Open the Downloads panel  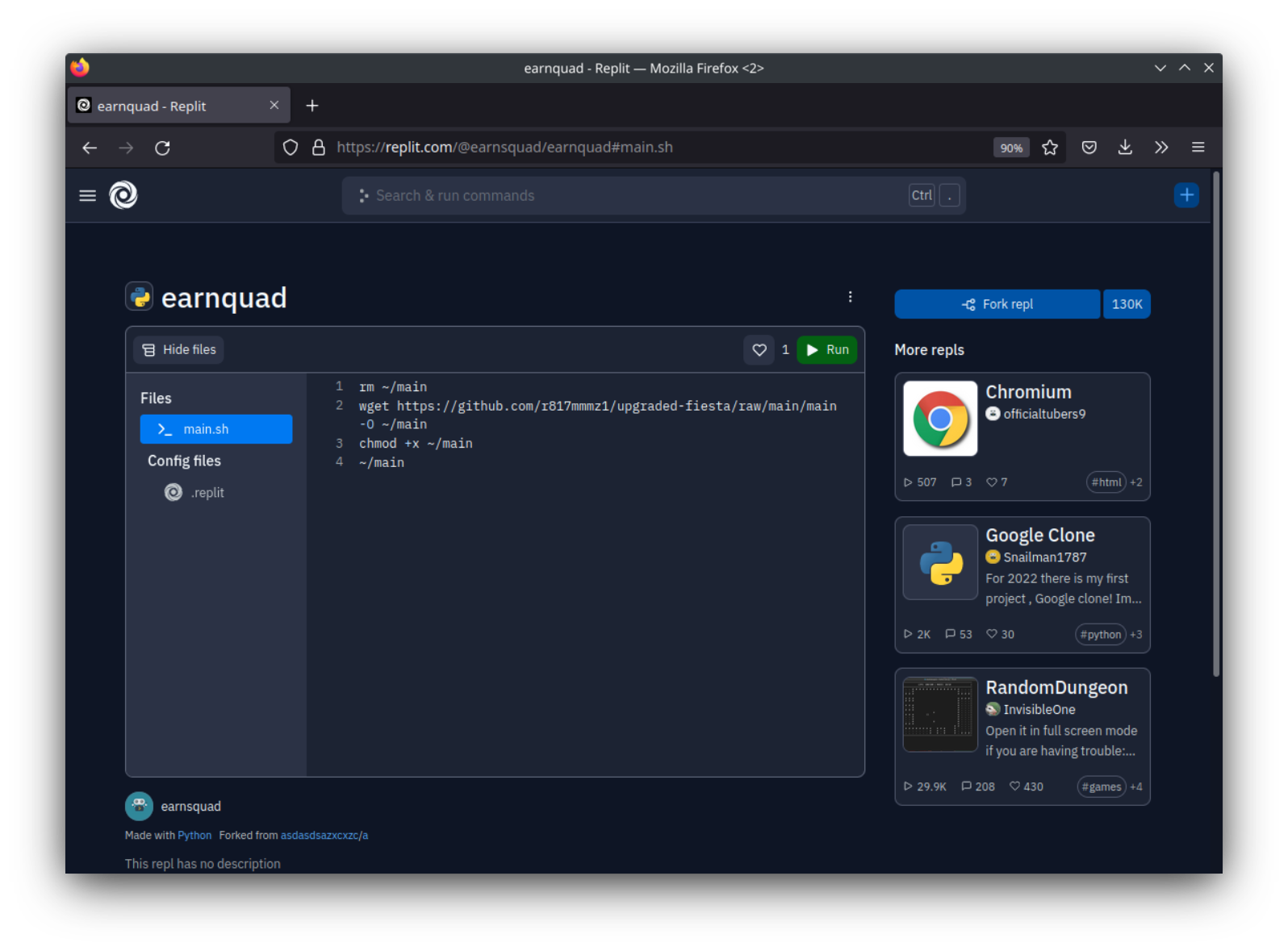[x=1125, y=148]
